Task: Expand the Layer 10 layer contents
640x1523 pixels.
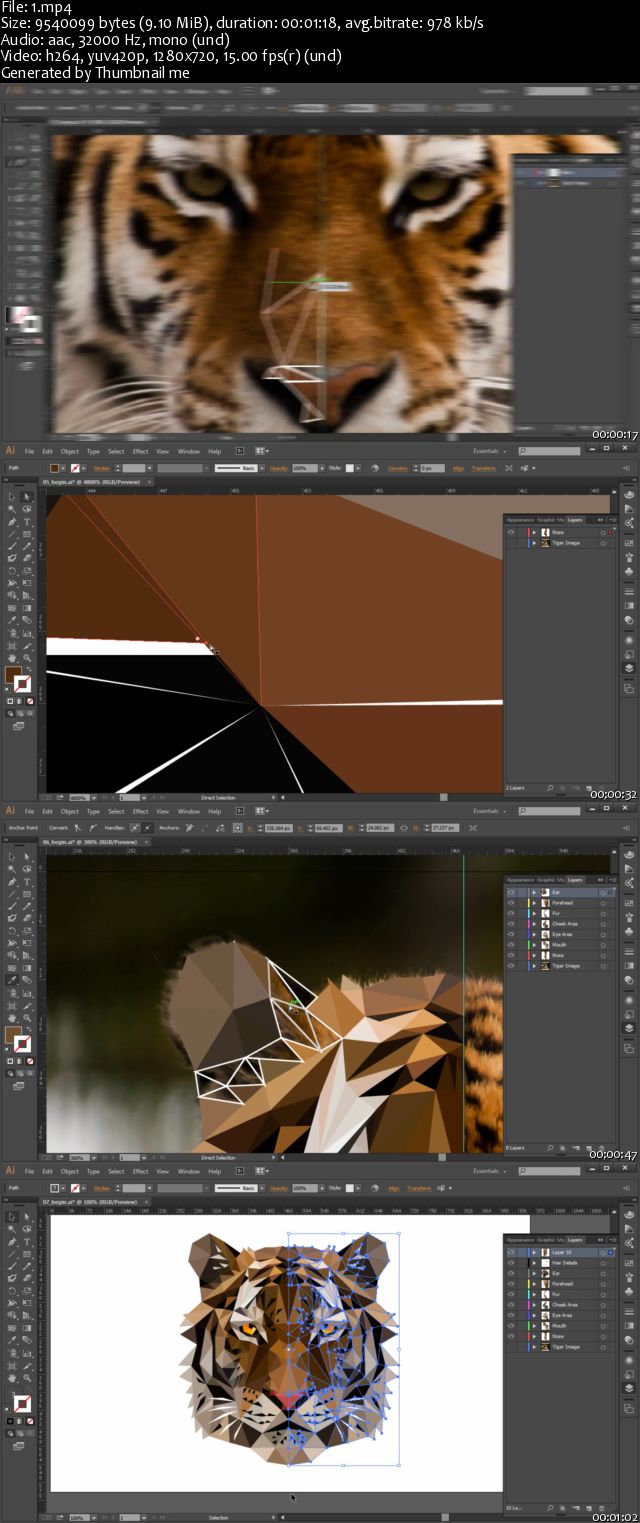Action: coord(534,1252)
